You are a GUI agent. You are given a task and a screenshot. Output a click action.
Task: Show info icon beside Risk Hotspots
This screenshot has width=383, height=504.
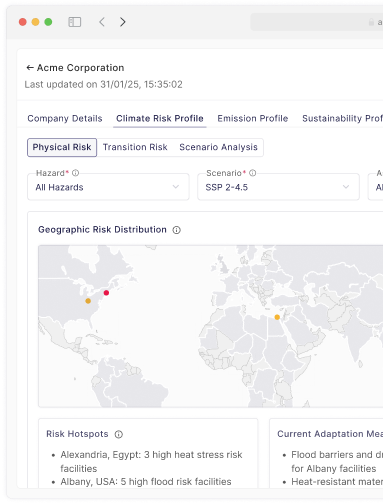pos(119,434)
